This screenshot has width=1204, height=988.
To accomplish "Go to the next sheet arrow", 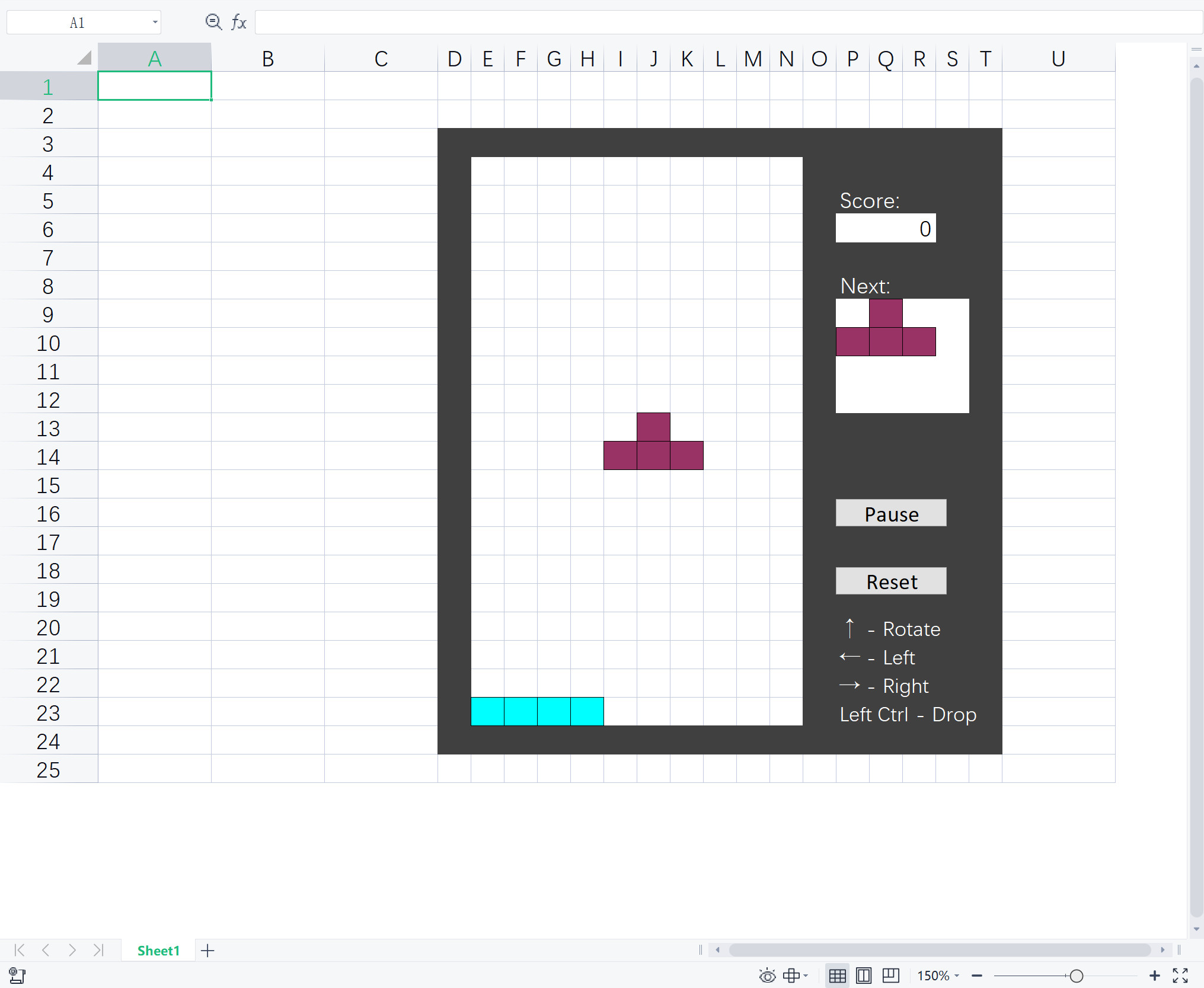I will point(72,950).
